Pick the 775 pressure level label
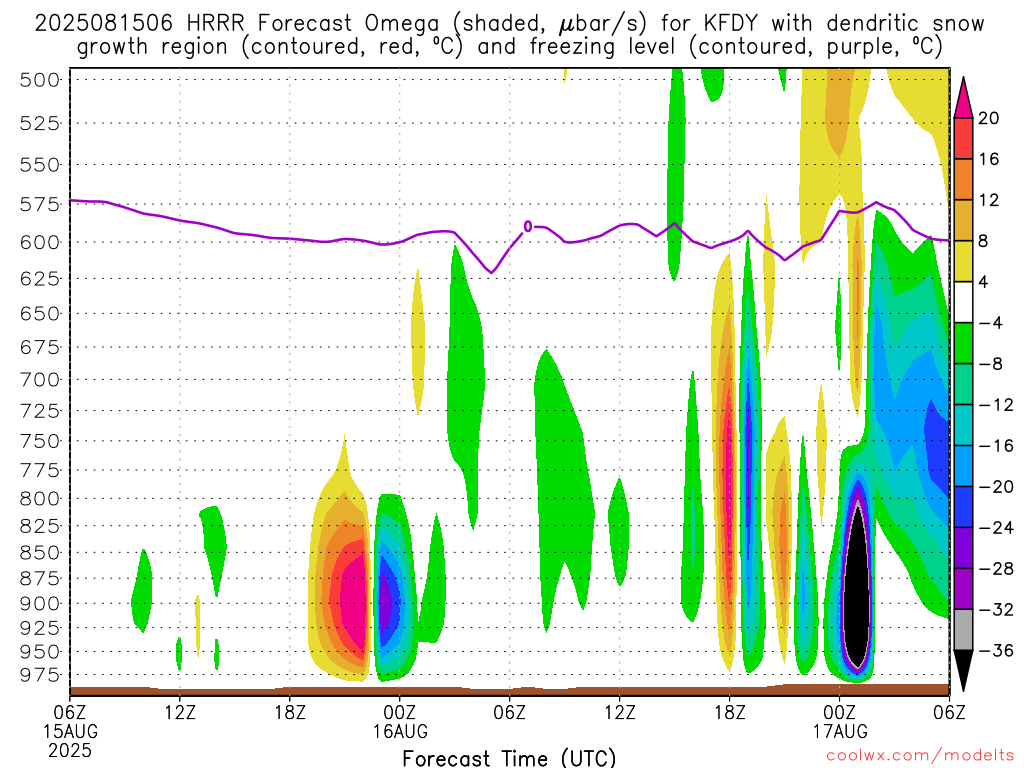Viewport: 1024px width, 768px height. [x=40, y=470]
